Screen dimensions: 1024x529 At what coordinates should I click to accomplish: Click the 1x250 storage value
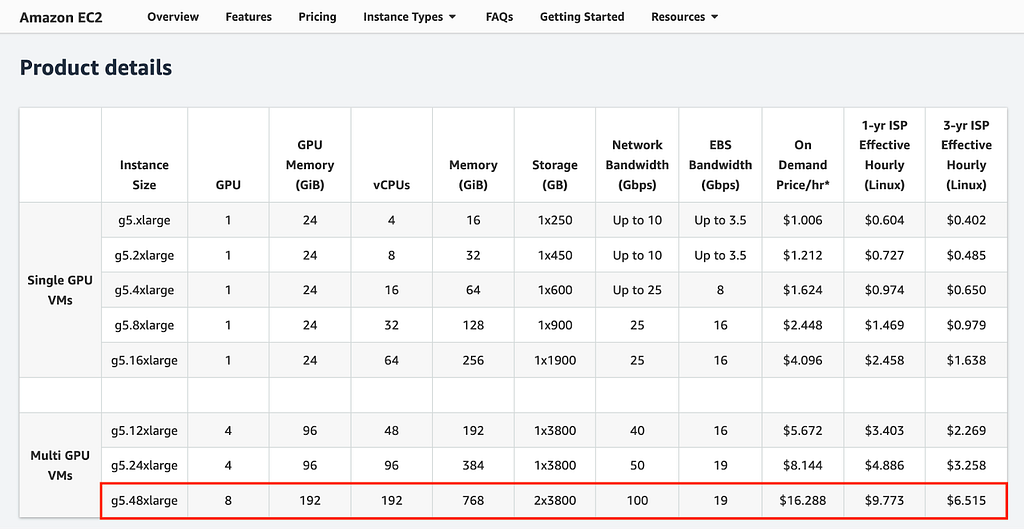click(554, 220)
